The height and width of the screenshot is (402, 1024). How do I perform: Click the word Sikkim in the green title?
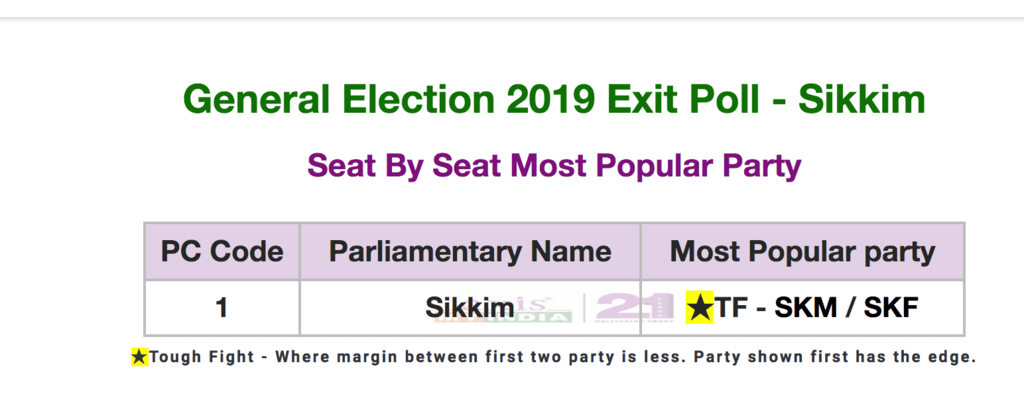coord(866,100)
